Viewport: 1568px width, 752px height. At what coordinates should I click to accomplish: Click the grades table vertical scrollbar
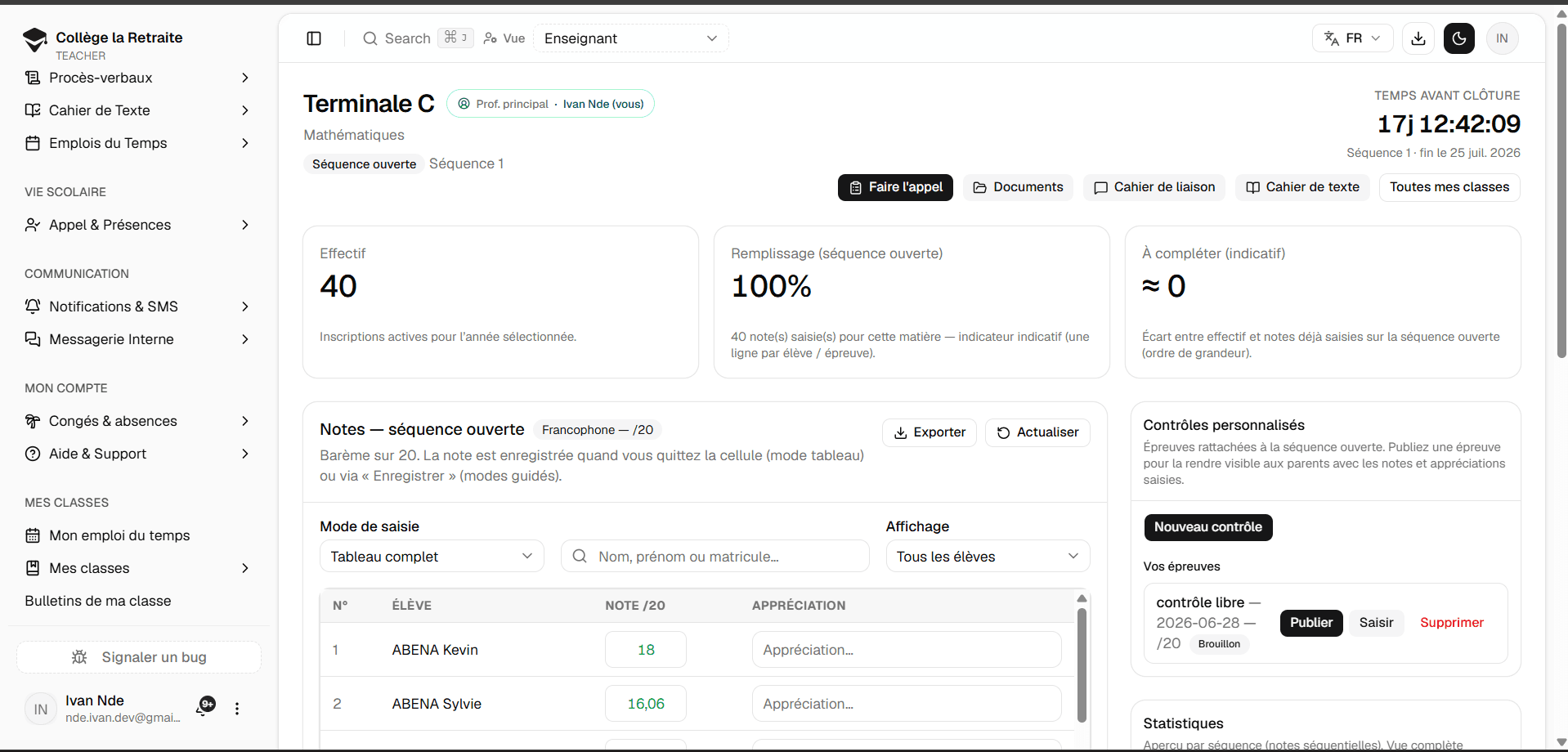(x=1082, y=665)
